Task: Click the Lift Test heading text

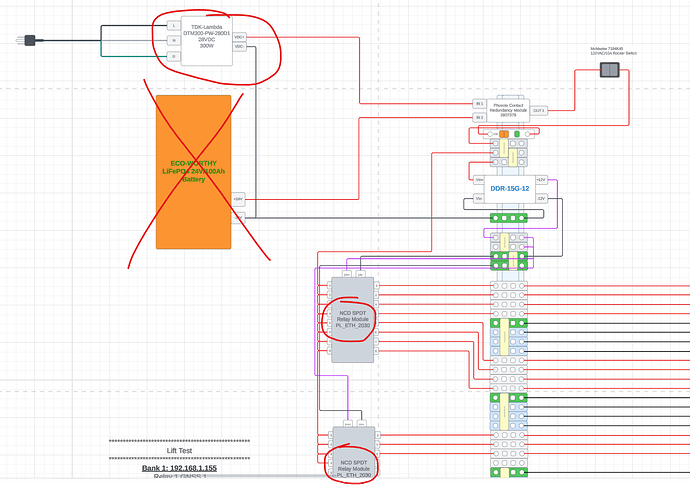Action: tap(180, 451)
